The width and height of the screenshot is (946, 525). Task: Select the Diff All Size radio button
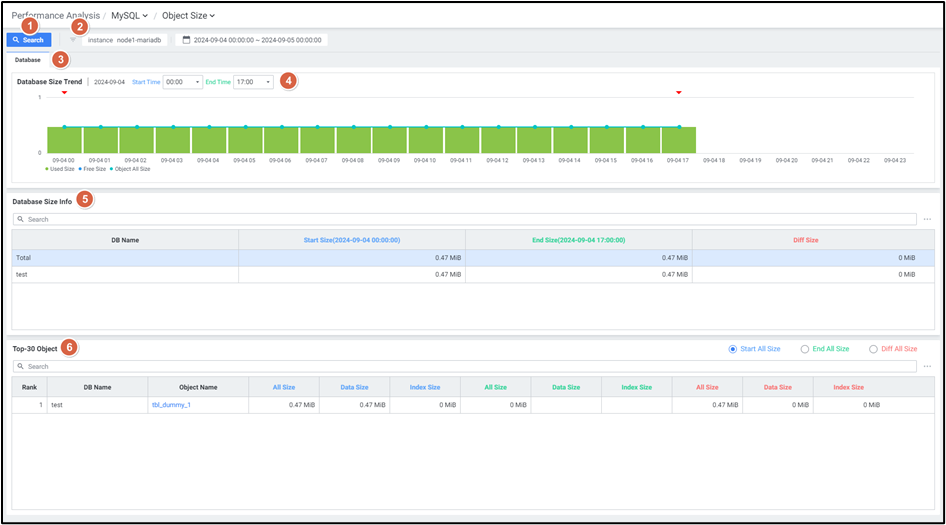tap(873, 349)
